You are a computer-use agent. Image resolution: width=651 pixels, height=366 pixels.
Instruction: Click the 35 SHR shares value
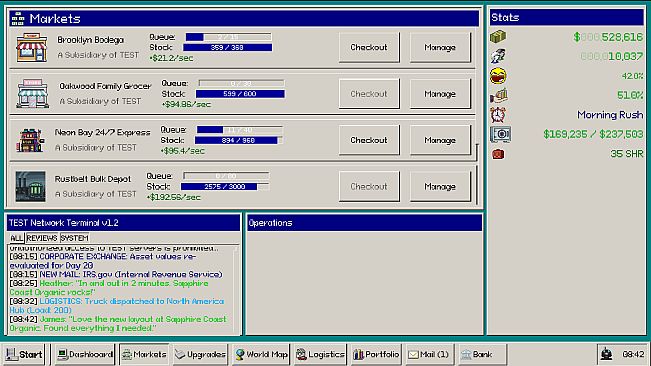click(x=627, y=154)
